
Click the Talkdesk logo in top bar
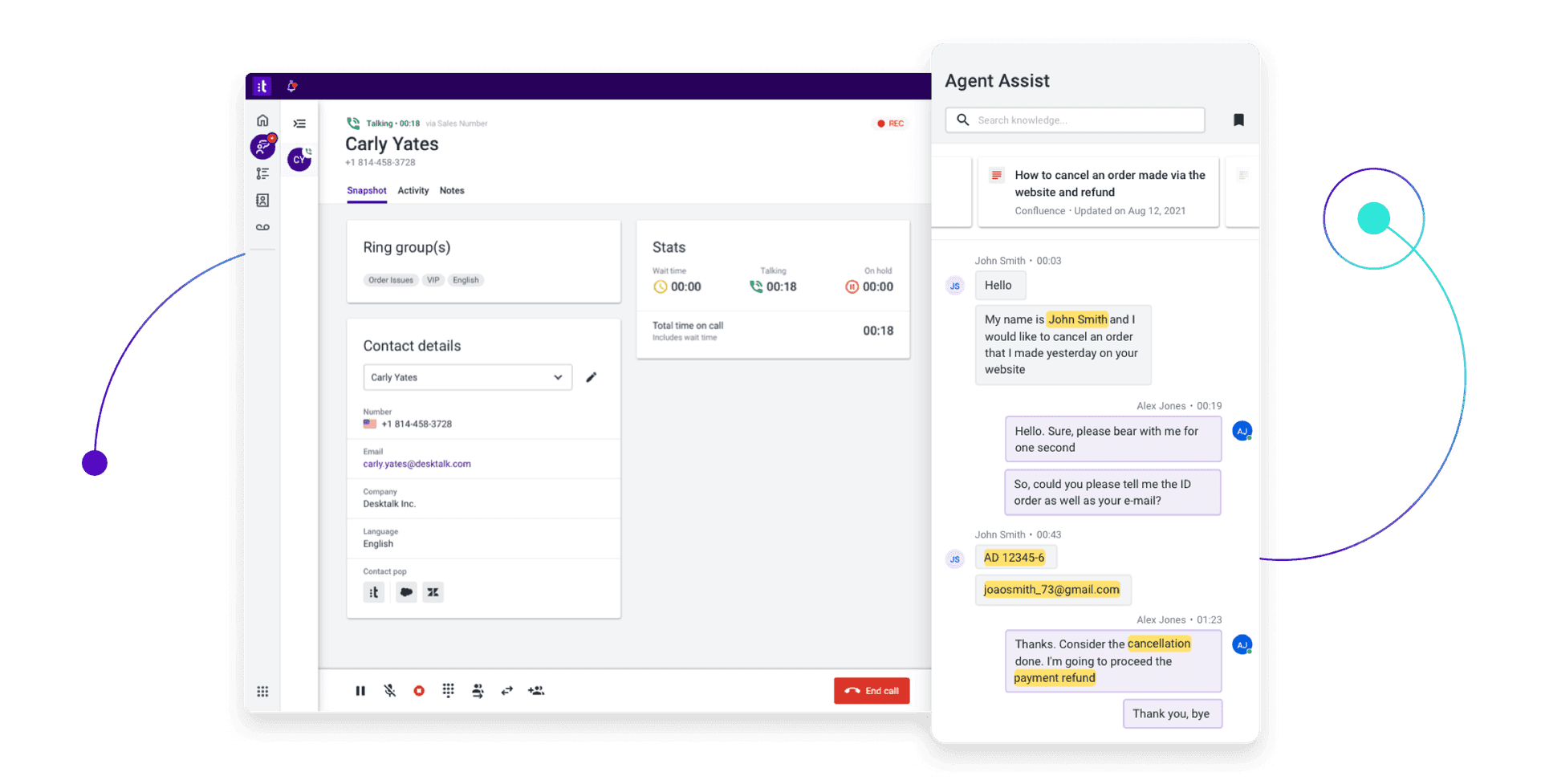coord(262,86)
